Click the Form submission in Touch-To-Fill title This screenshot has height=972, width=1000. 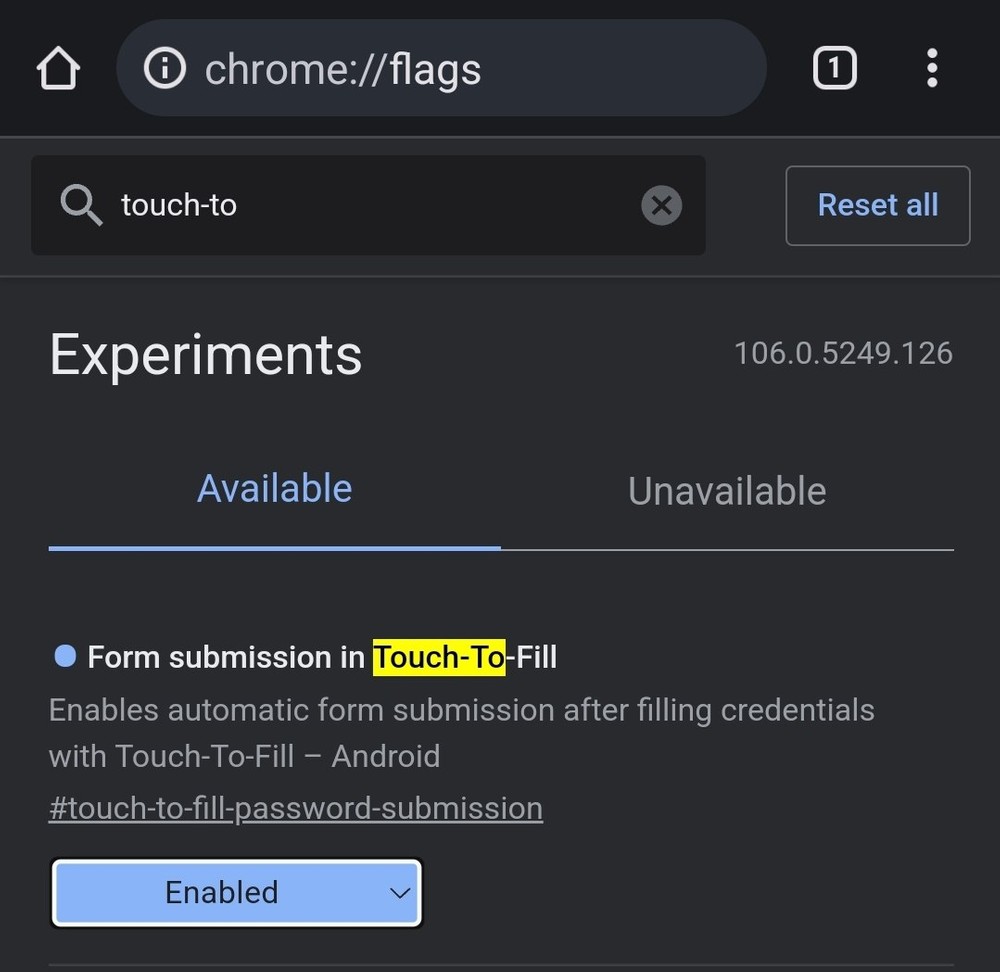[322, 657]
